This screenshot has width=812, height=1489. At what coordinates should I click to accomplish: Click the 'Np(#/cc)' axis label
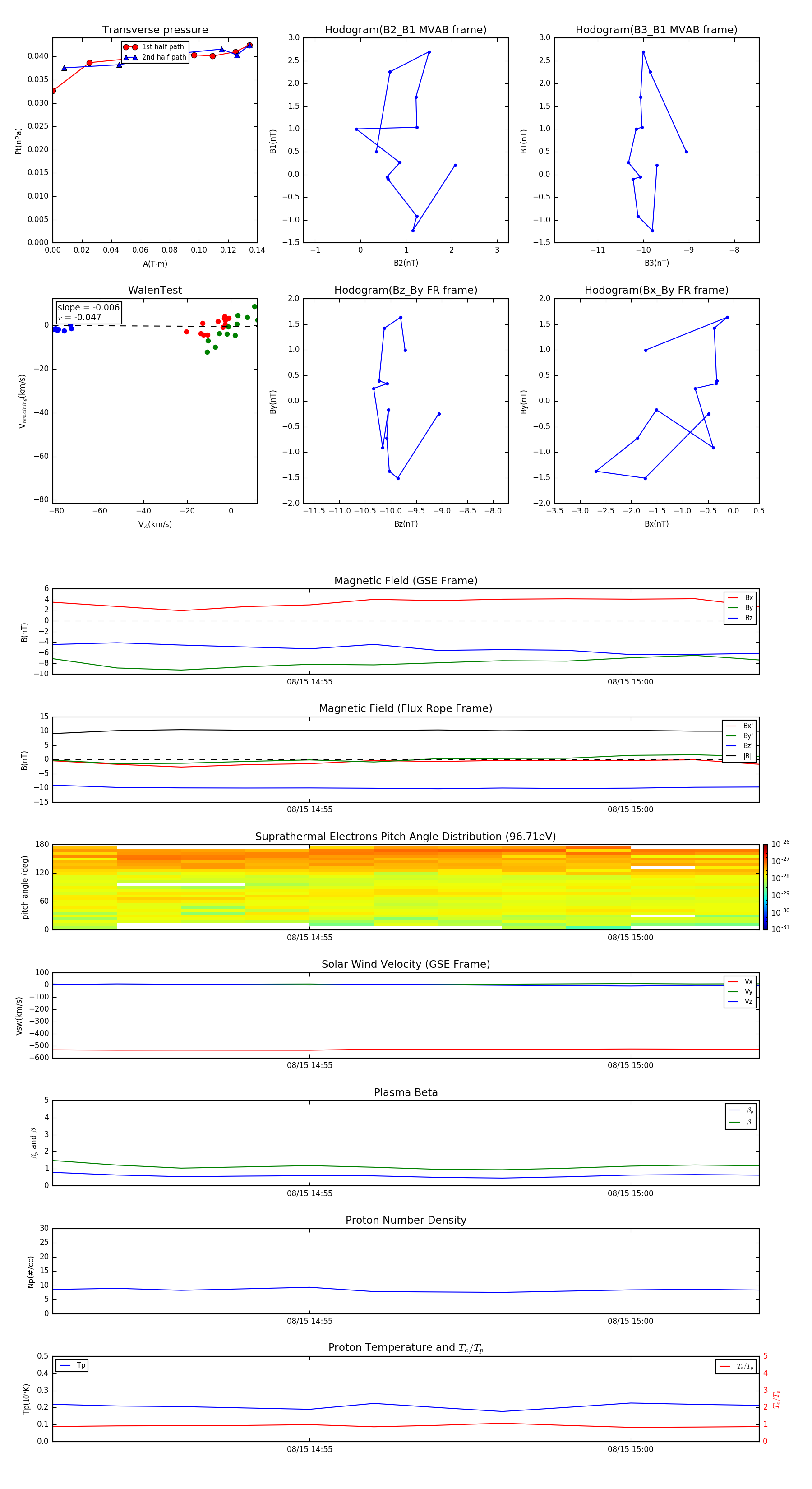(31, 1272)
